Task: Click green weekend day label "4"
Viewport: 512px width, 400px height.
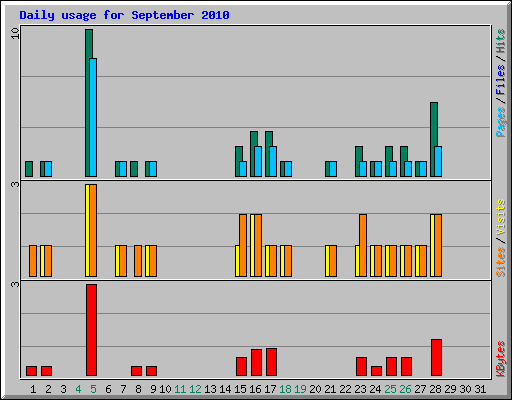Action: pos(78,389)
